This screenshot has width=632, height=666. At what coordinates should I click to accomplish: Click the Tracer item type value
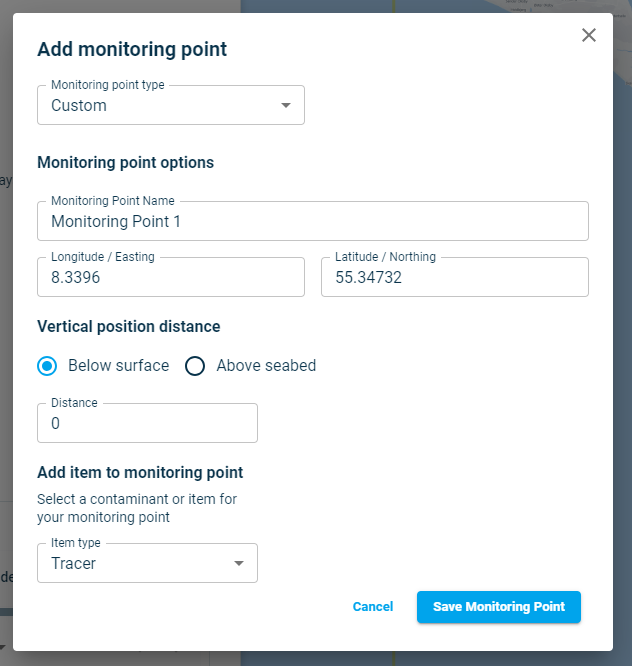74,564
